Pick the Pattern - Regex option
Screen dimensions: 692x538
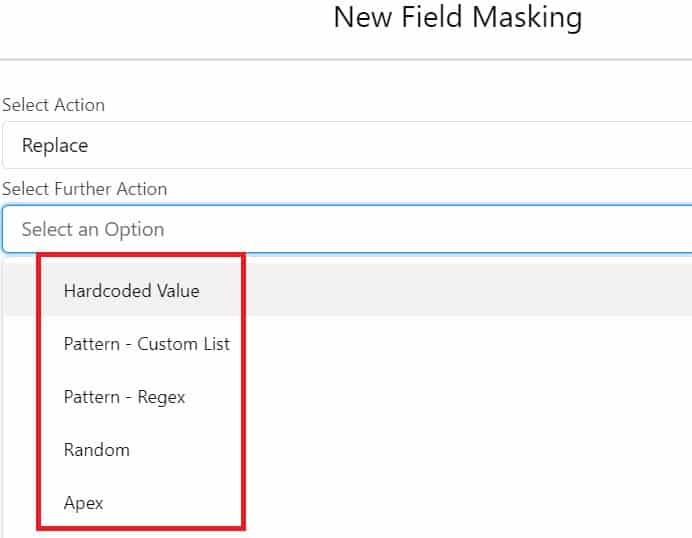coord(124,397)
